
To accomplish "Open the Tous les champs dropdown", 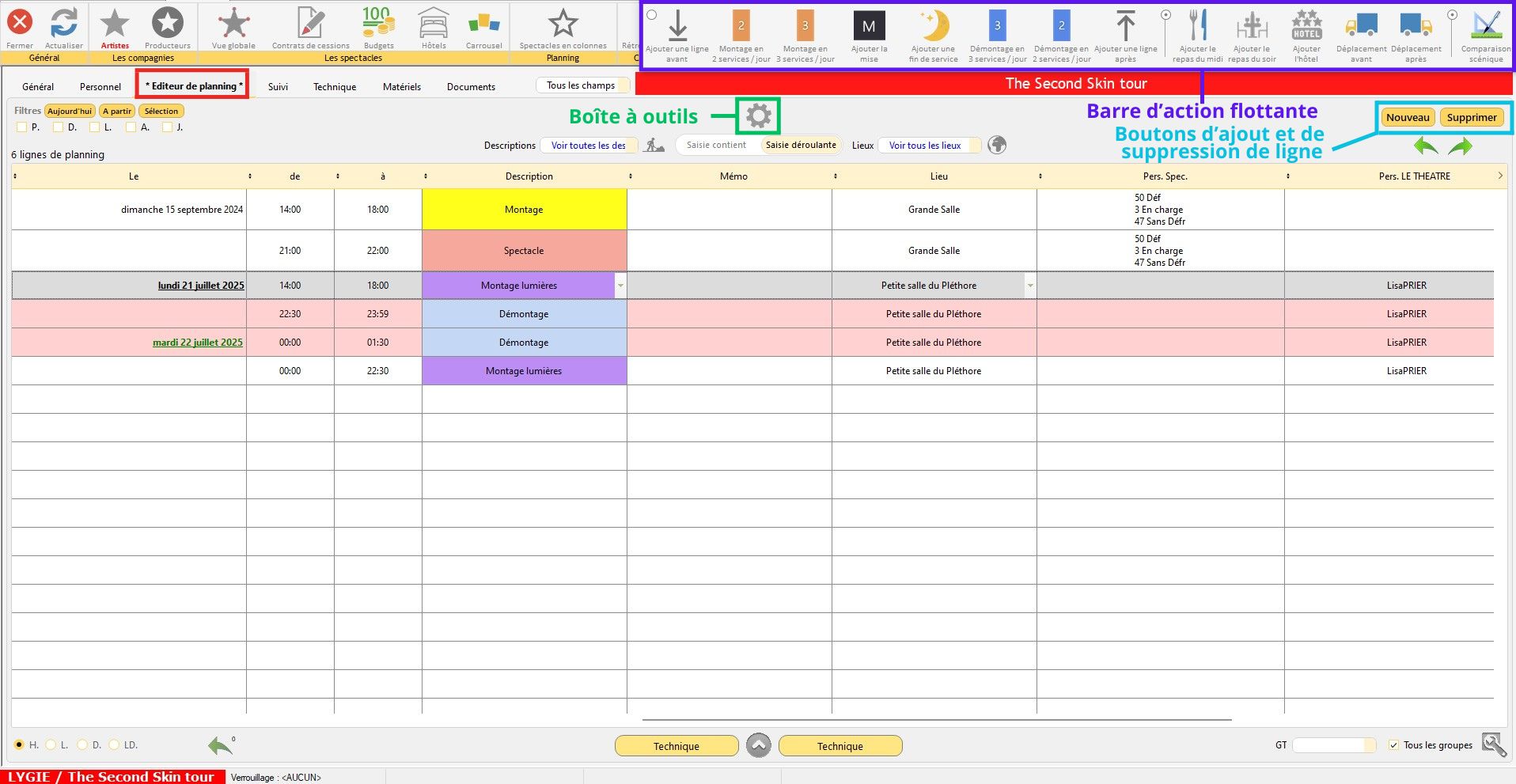I will pyautogui.click(x=582, y=85).
